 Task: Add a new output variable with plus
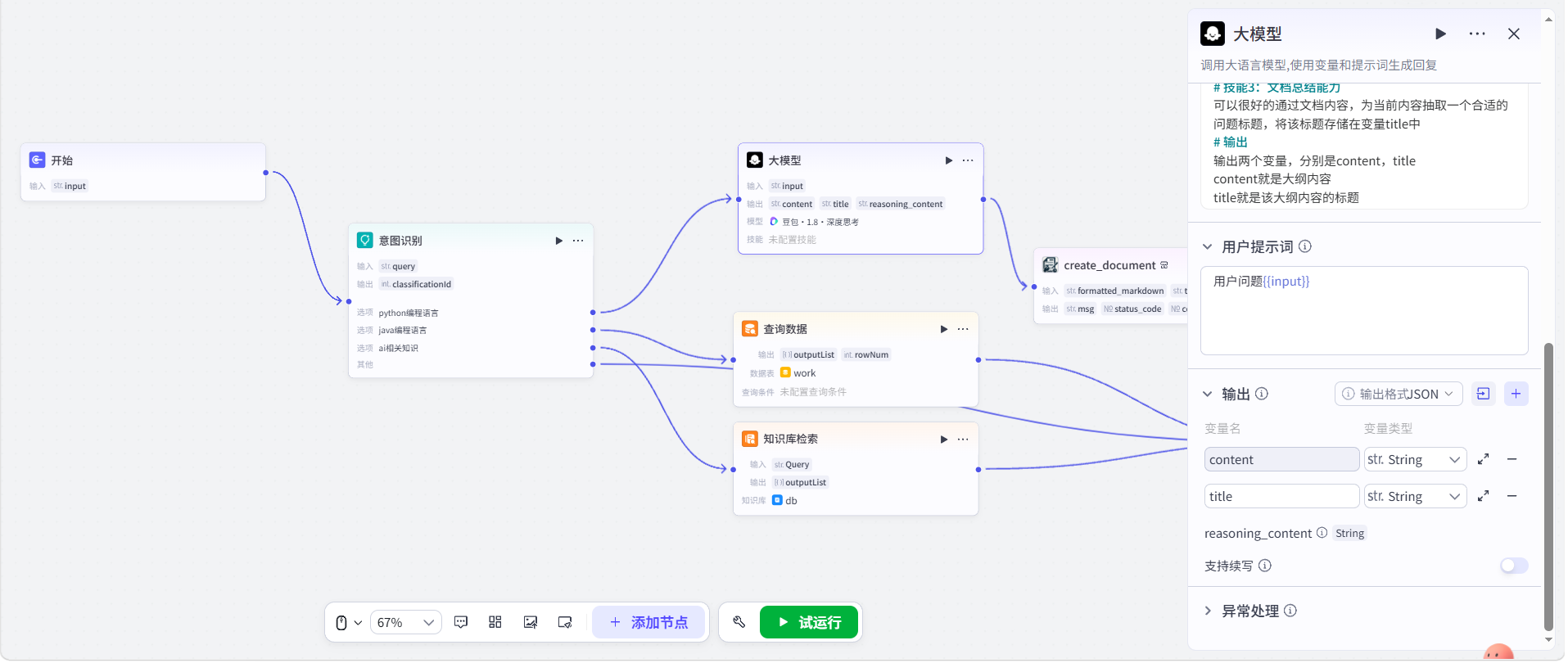tap(1516, 394)
